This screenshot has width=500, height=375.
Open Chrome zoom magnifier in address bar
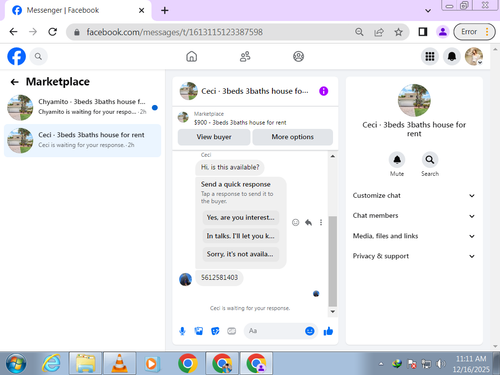359,32
